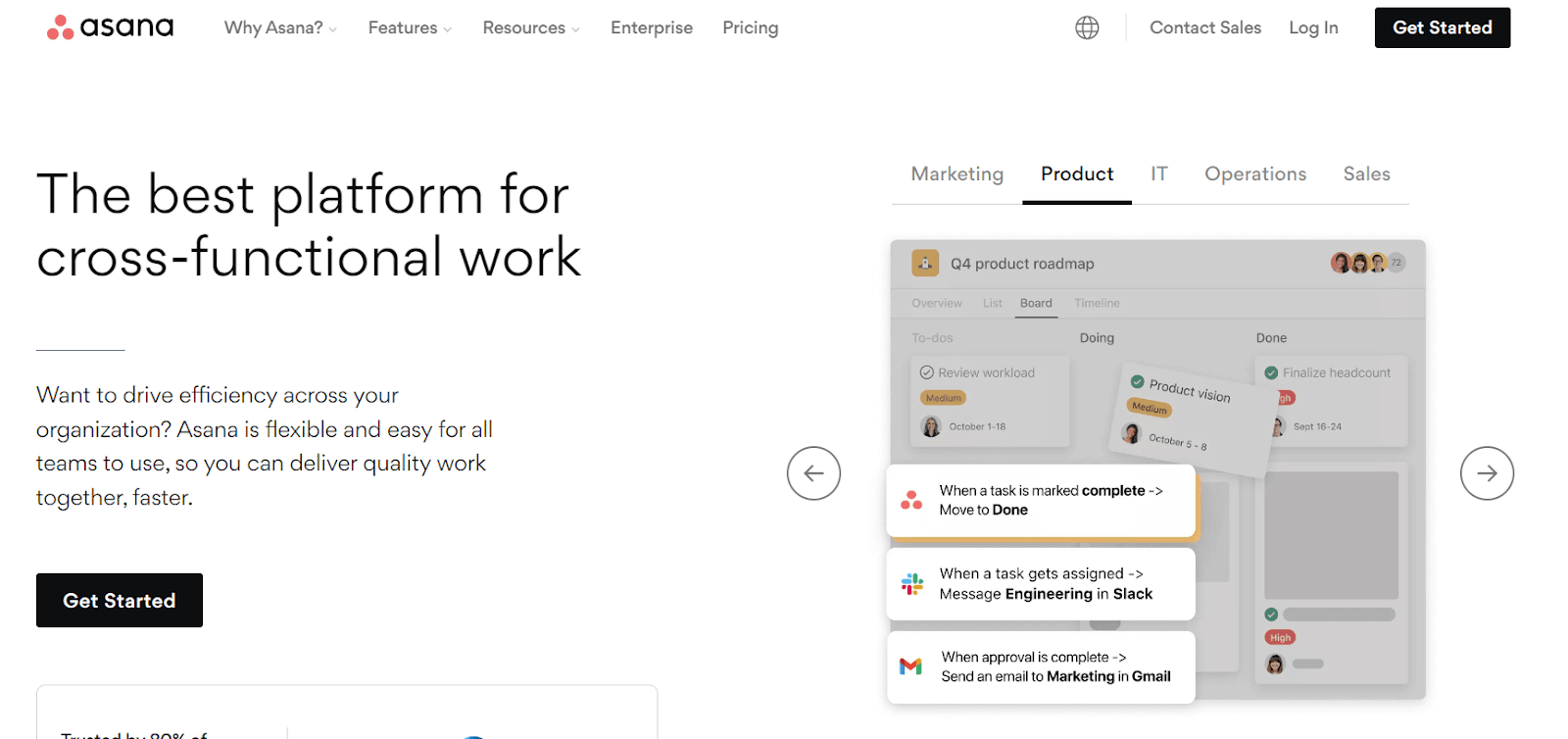Click the 'Done' column heading
Screen dimensions: 1568x739
(x=1271, y=337)
